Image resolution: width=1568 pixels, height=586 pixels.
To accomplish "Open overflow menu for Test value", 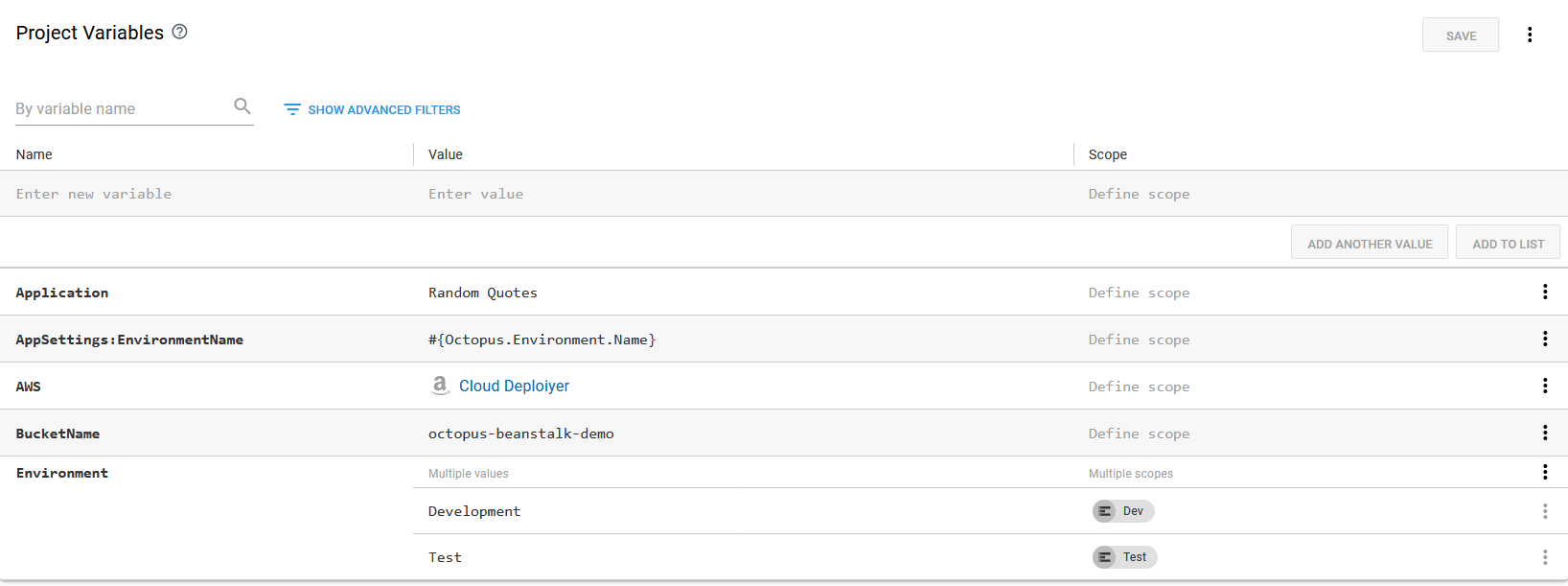I will click(x=1544, y=557).
